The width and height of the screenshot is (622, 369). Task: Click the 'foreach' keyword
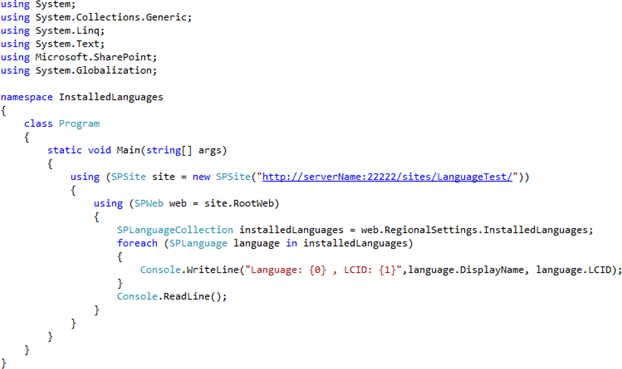click(137, 243)
